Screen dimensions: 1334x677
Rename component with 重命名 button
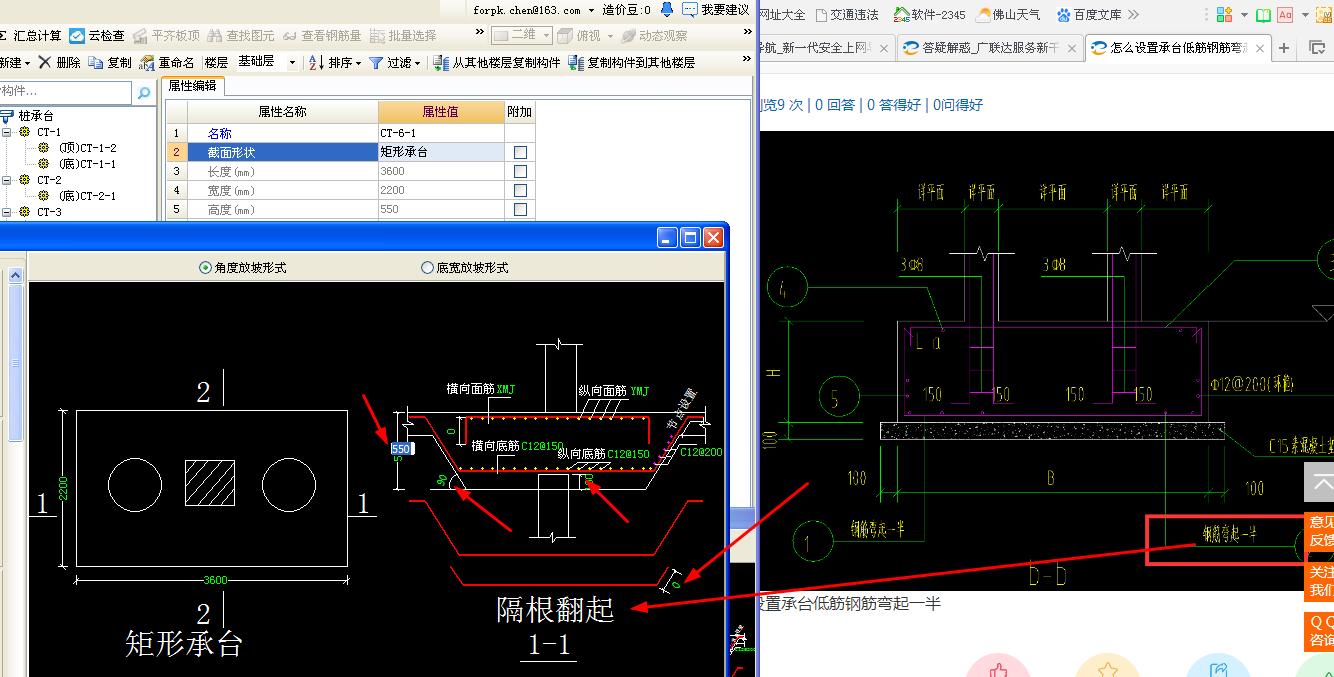coord(167,62)
